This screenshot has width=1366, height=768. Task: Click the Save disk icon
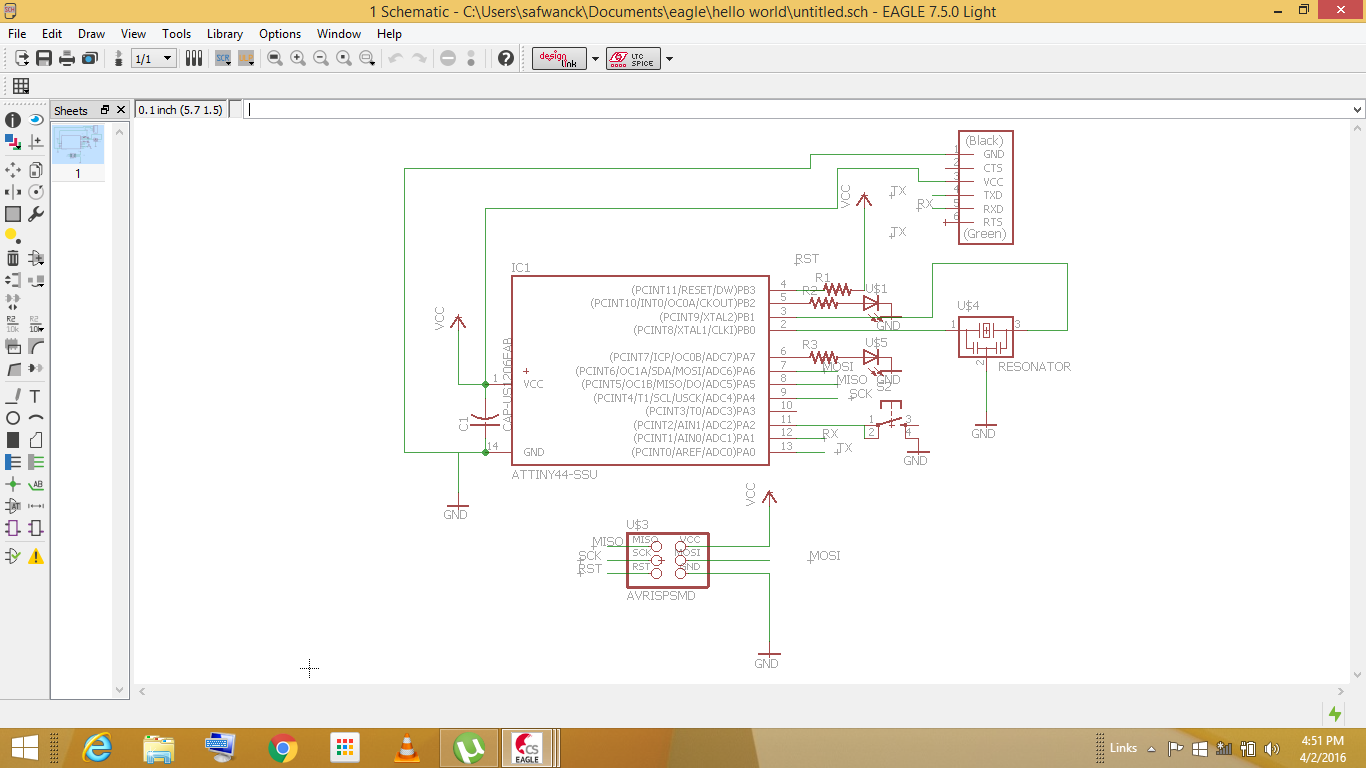[x=44, y=58]
